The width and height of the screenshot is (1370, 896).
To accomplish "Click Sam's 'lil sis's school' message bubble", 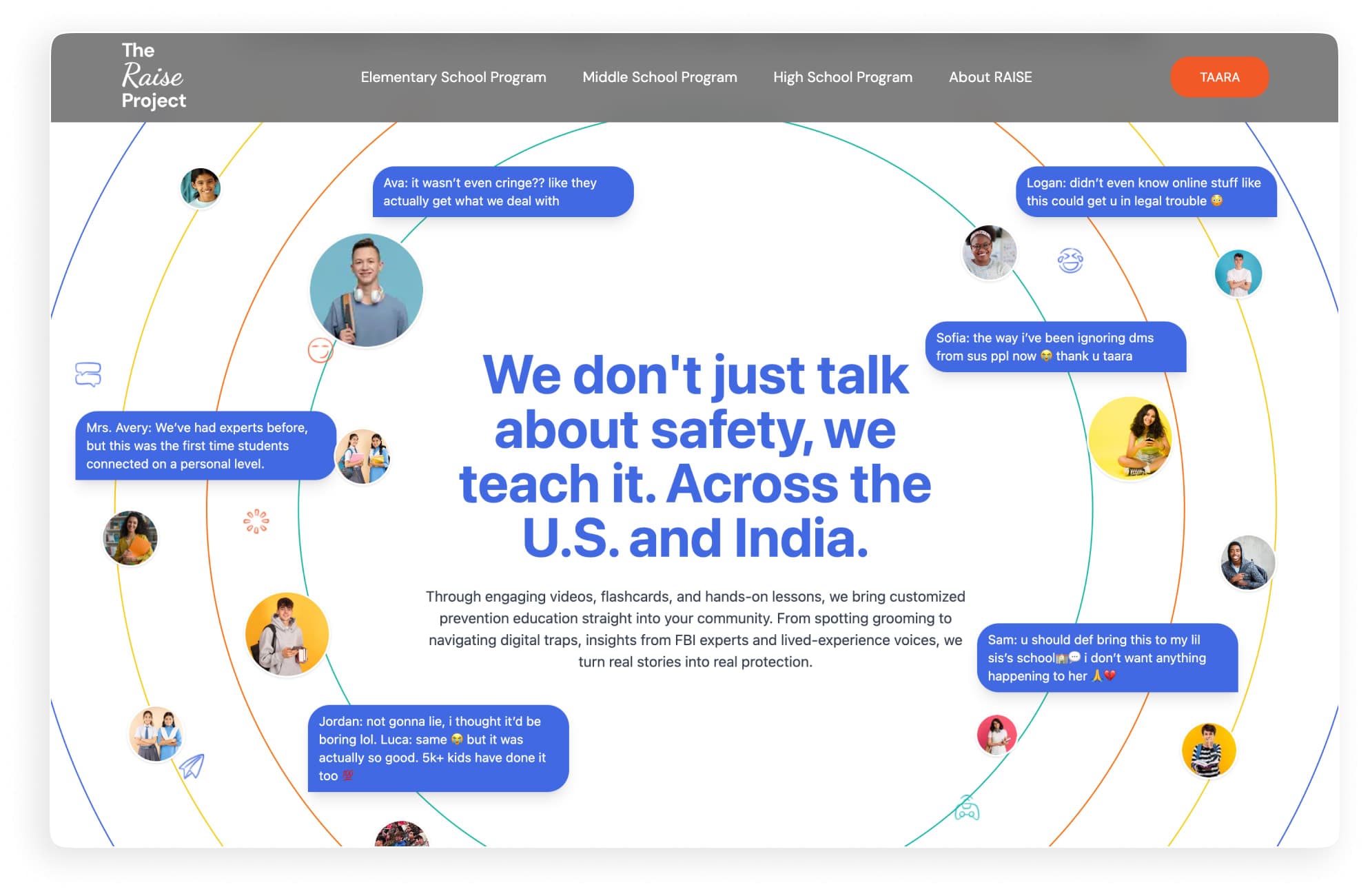I will pos(1107,658).
